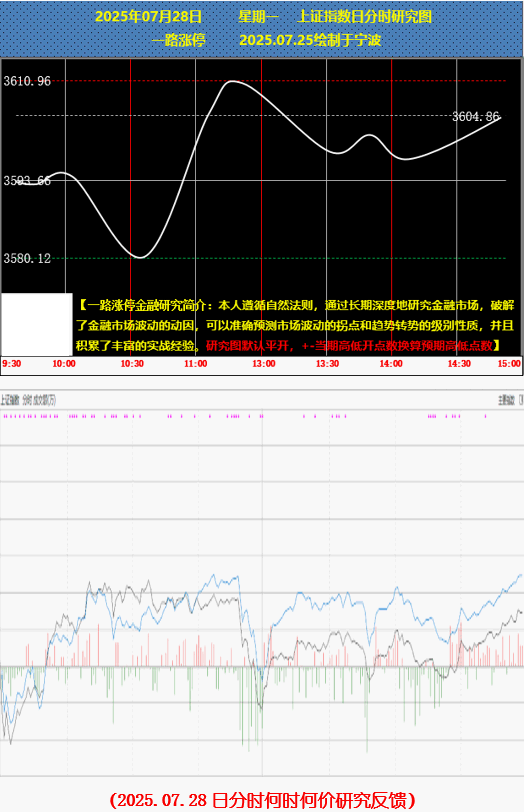524x812 pixels.
Task: Click the 2025年07月28日 date in header
Action: 149,17
